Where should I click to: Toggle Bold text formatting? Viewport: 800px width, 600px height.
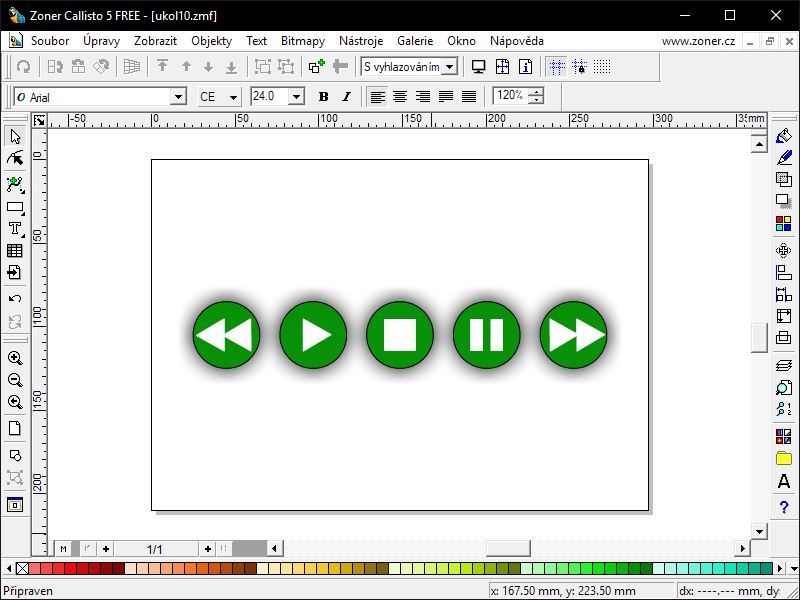click(x=323, y=96)
